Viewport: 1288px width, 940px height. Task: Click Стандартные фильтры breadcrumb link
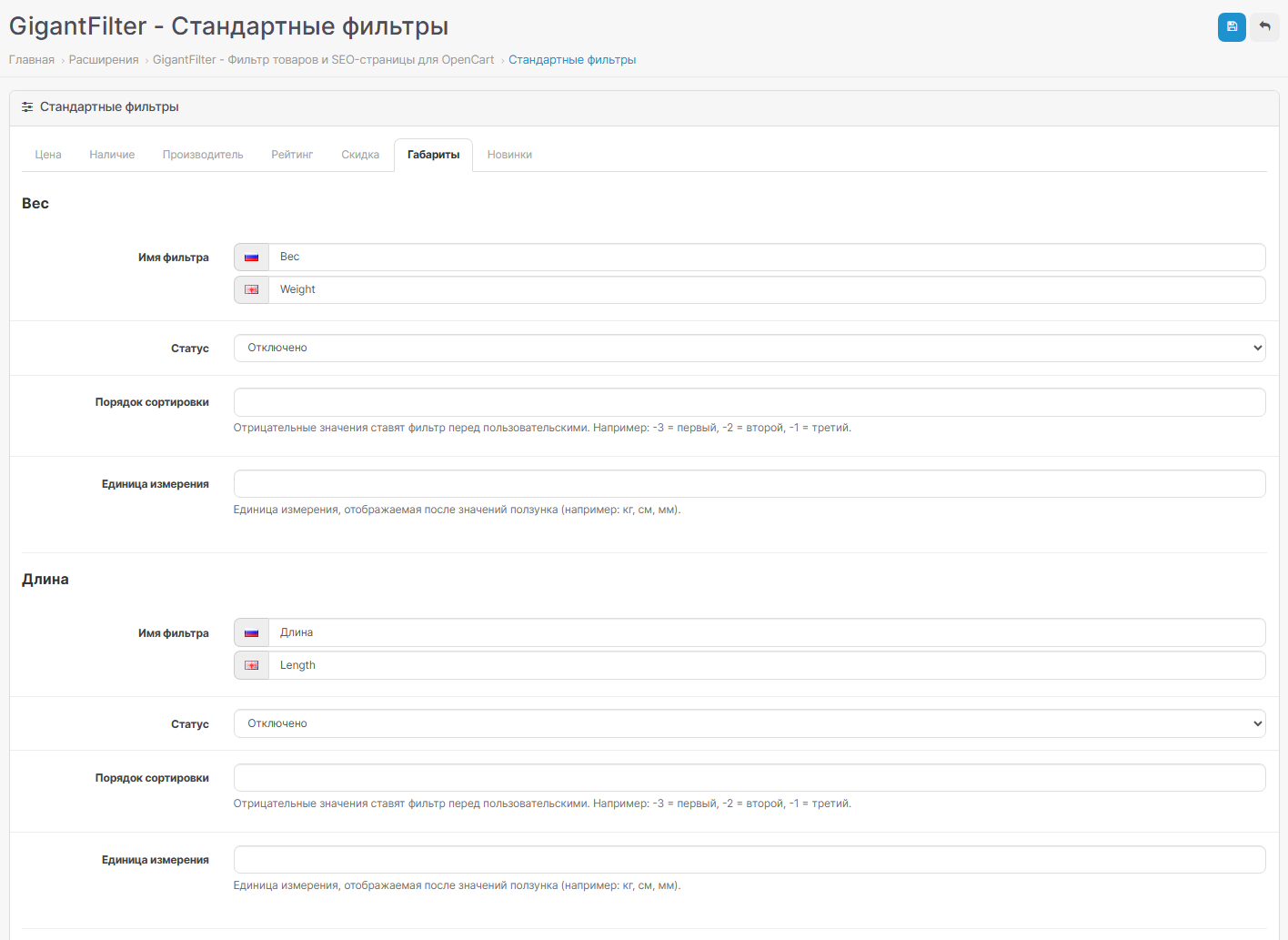pyautogui.click(x=572, y=60)
